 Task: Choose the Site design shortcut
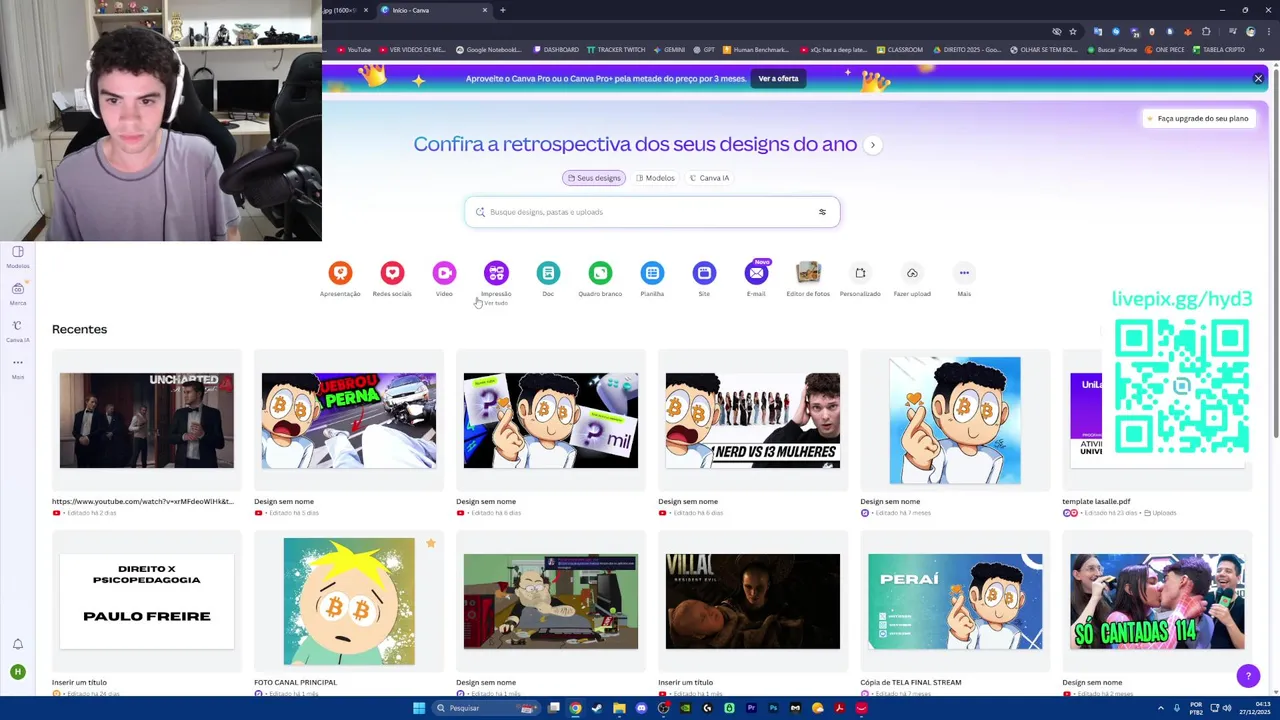(x=704, y=272)
